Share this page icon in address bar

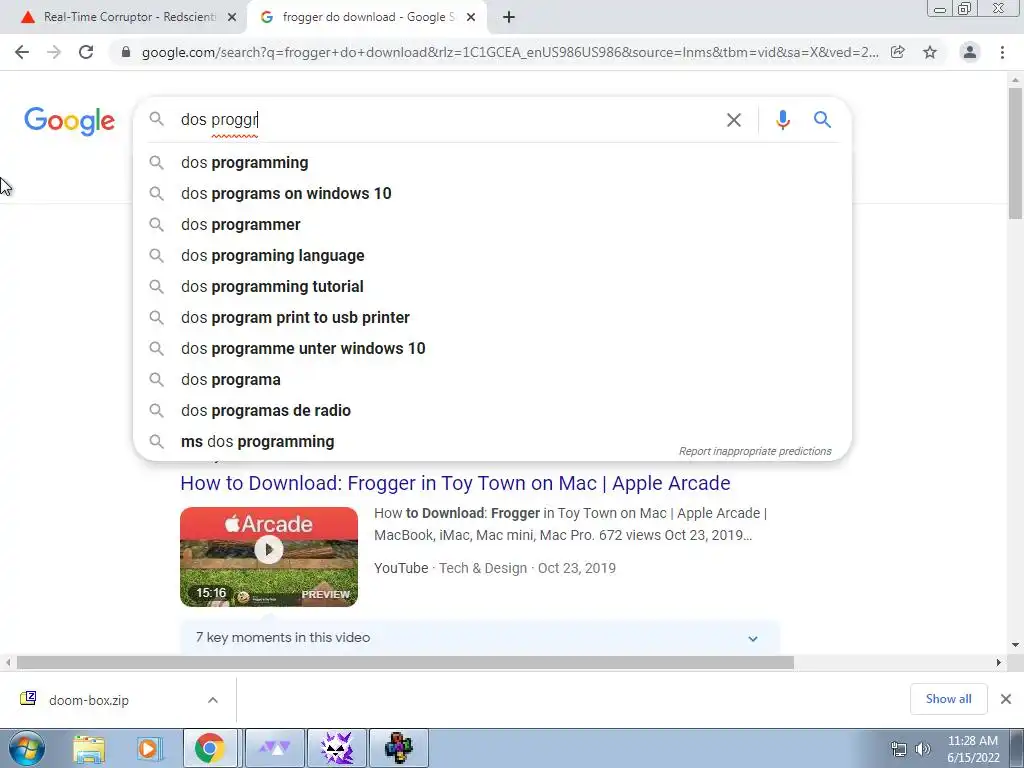(x=898, y=52)
